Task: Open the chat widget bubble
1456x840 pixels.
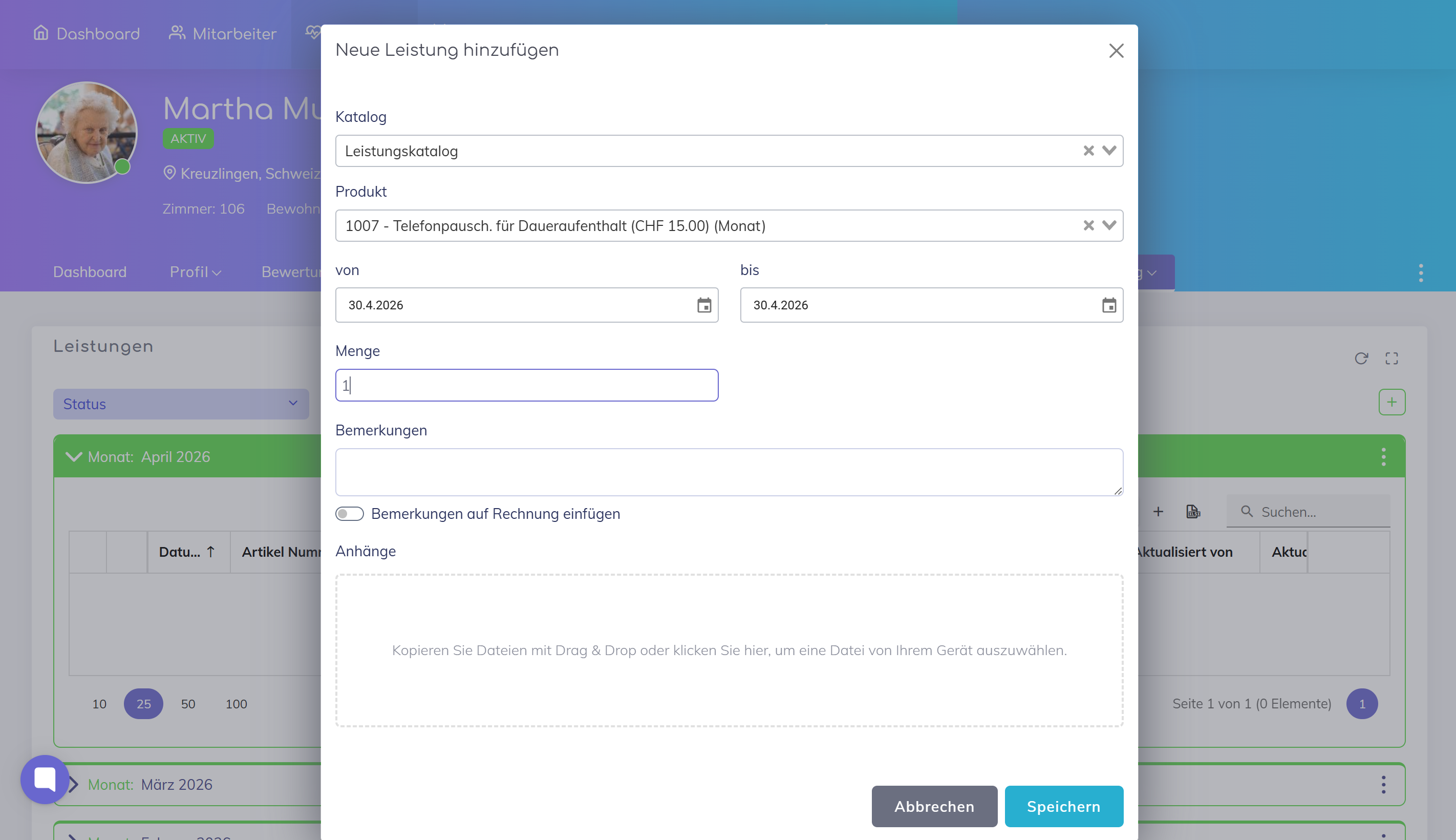Action: [45, 779]
